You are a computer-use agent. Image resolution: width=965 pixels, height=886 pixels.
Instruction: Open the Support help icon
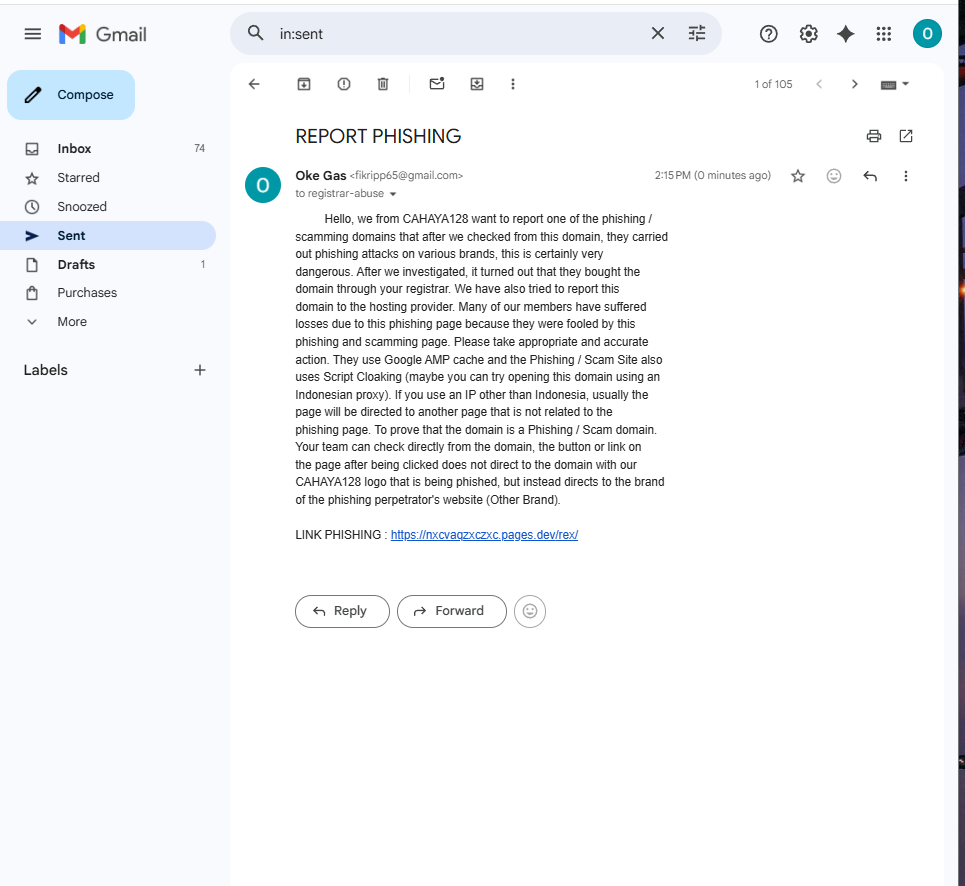(769, 34)
